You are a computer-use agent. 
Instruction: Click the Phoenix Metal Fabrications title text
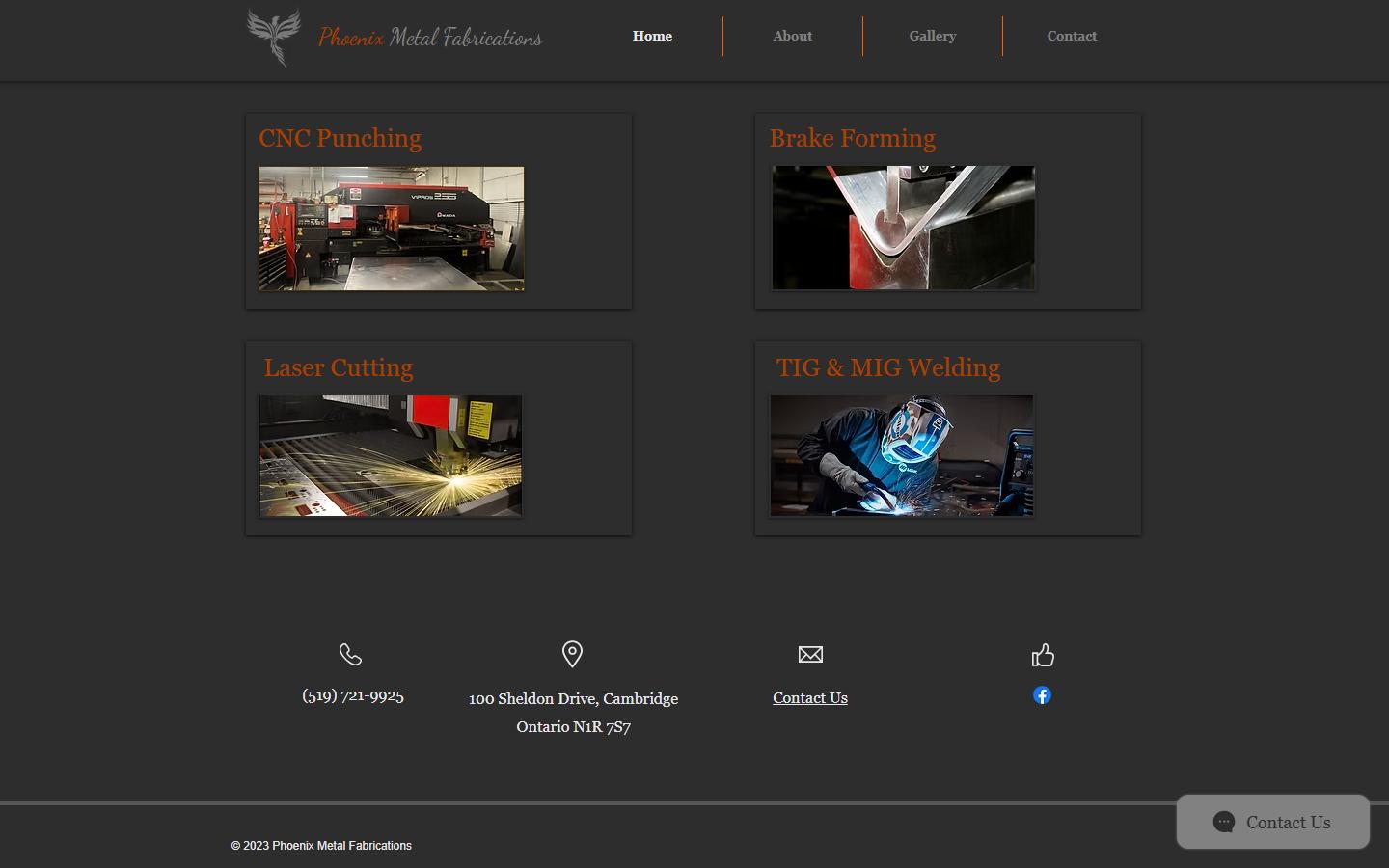[x=430, y=38]
